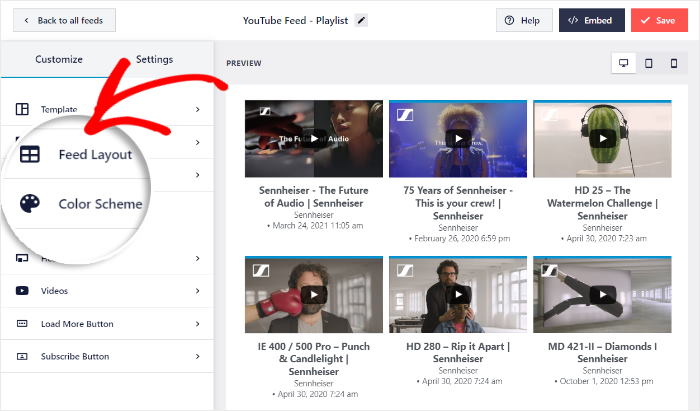
Task: Click title '75 Years of Sennheiser'
Action: point(458,203)
